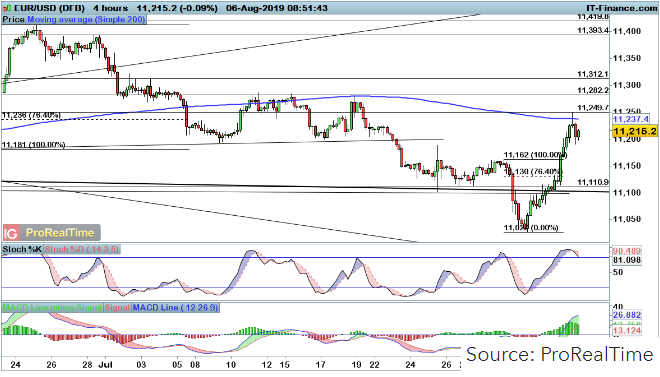Click the Signal indicator label
Screen dimensions: 660x377
117,308
